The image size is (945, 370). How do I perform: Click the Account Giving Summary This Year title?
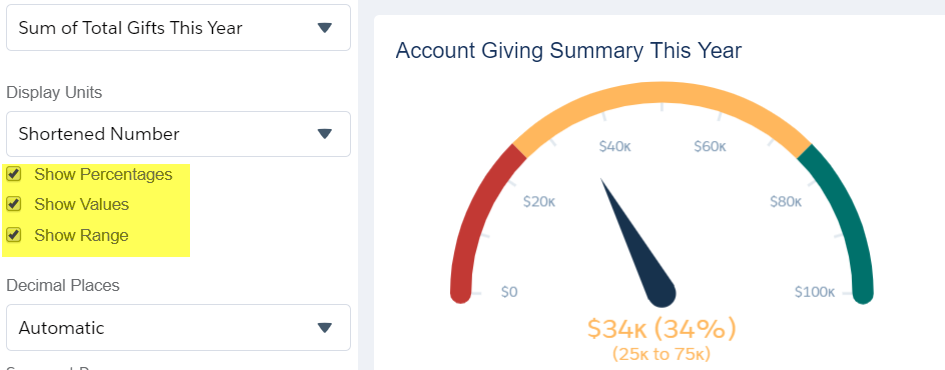[568, 50]
